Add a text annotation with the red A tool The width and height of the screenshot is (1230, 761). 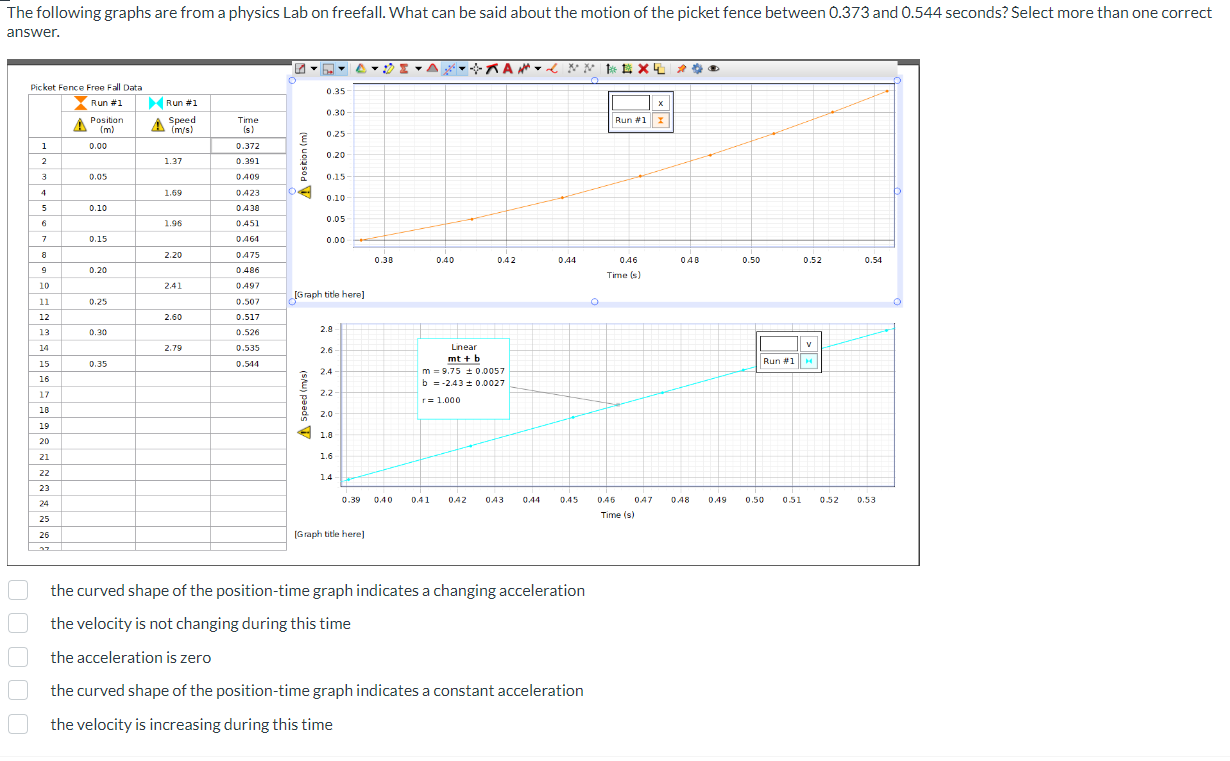(508, 69)
